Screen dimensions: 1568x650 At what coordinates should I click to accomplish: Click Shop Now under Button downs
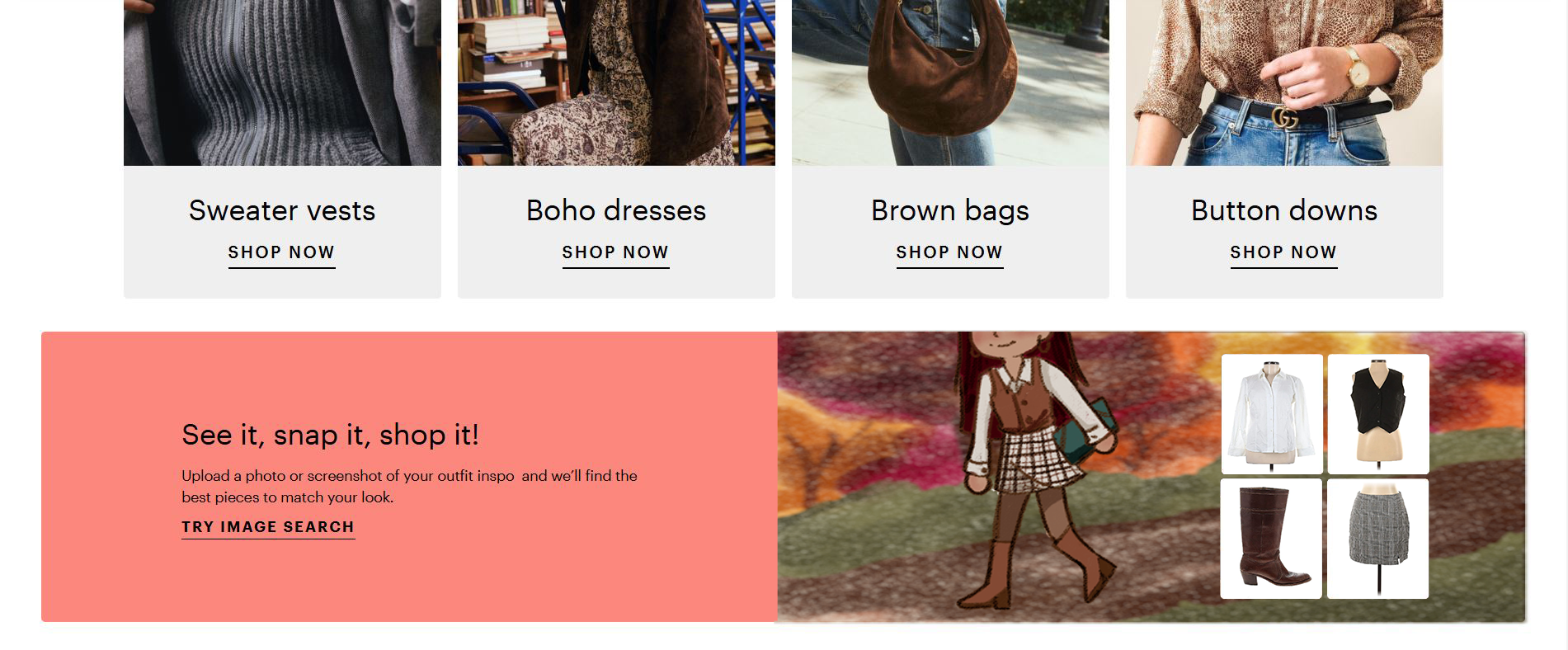(x=1283, y=252)
